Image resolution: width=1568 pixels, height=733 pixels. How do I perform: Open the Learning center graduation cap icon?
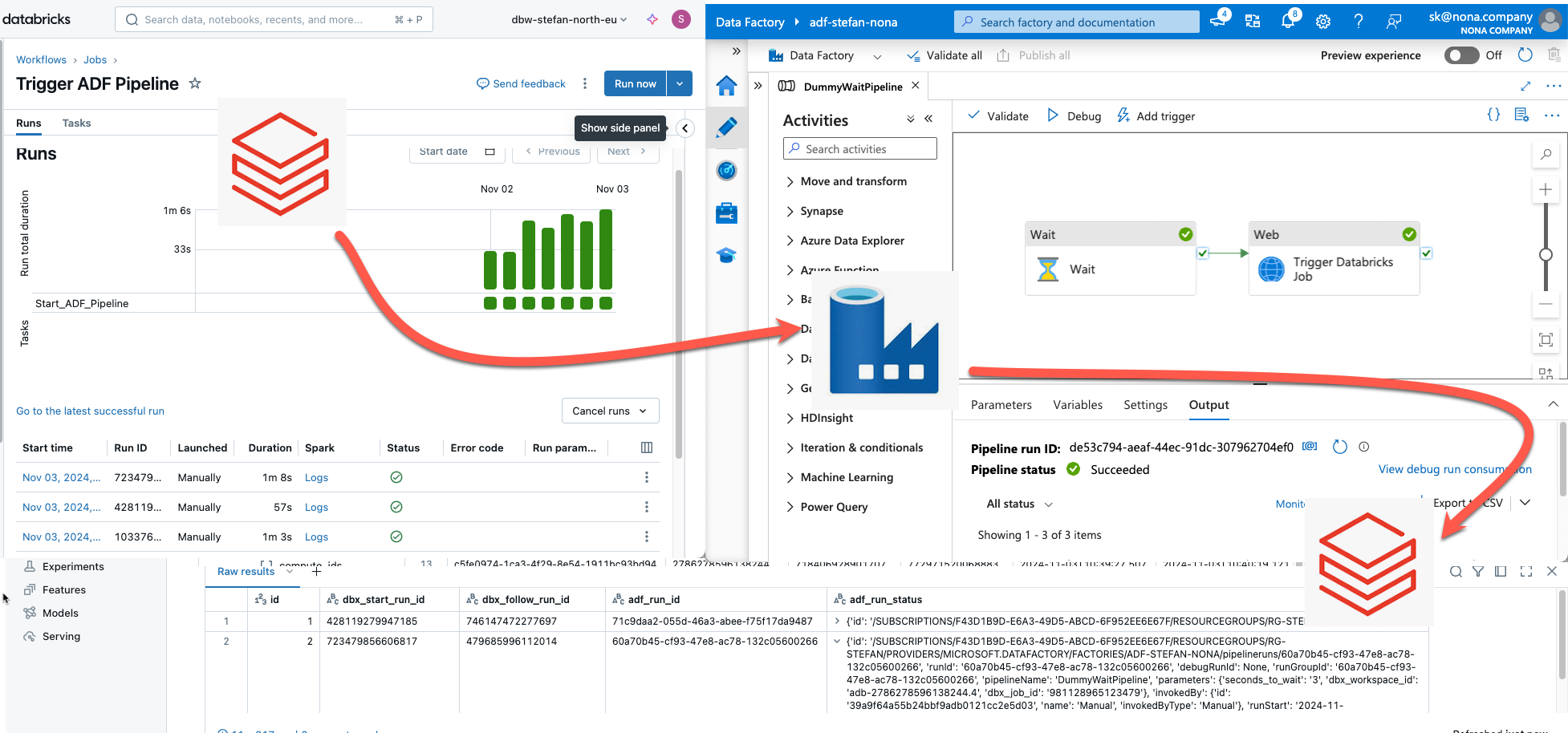(x=726, y=254)
